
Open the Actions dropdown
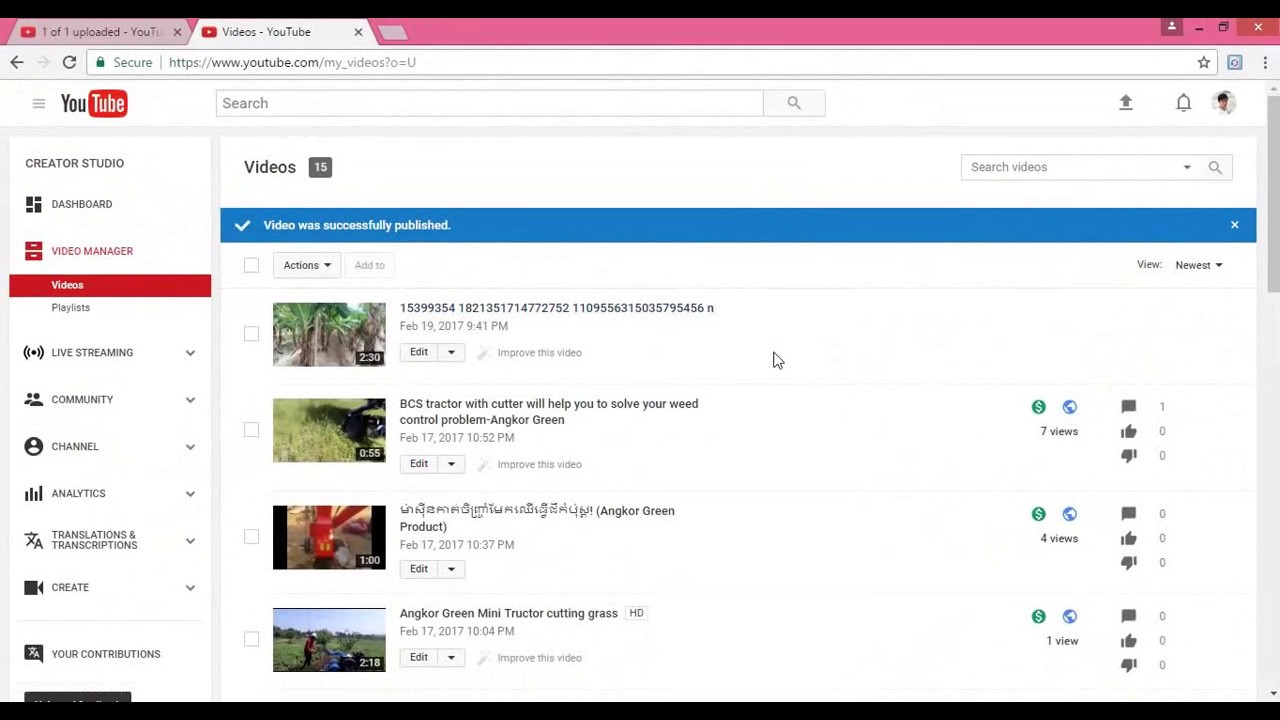(x=307, y=265)
